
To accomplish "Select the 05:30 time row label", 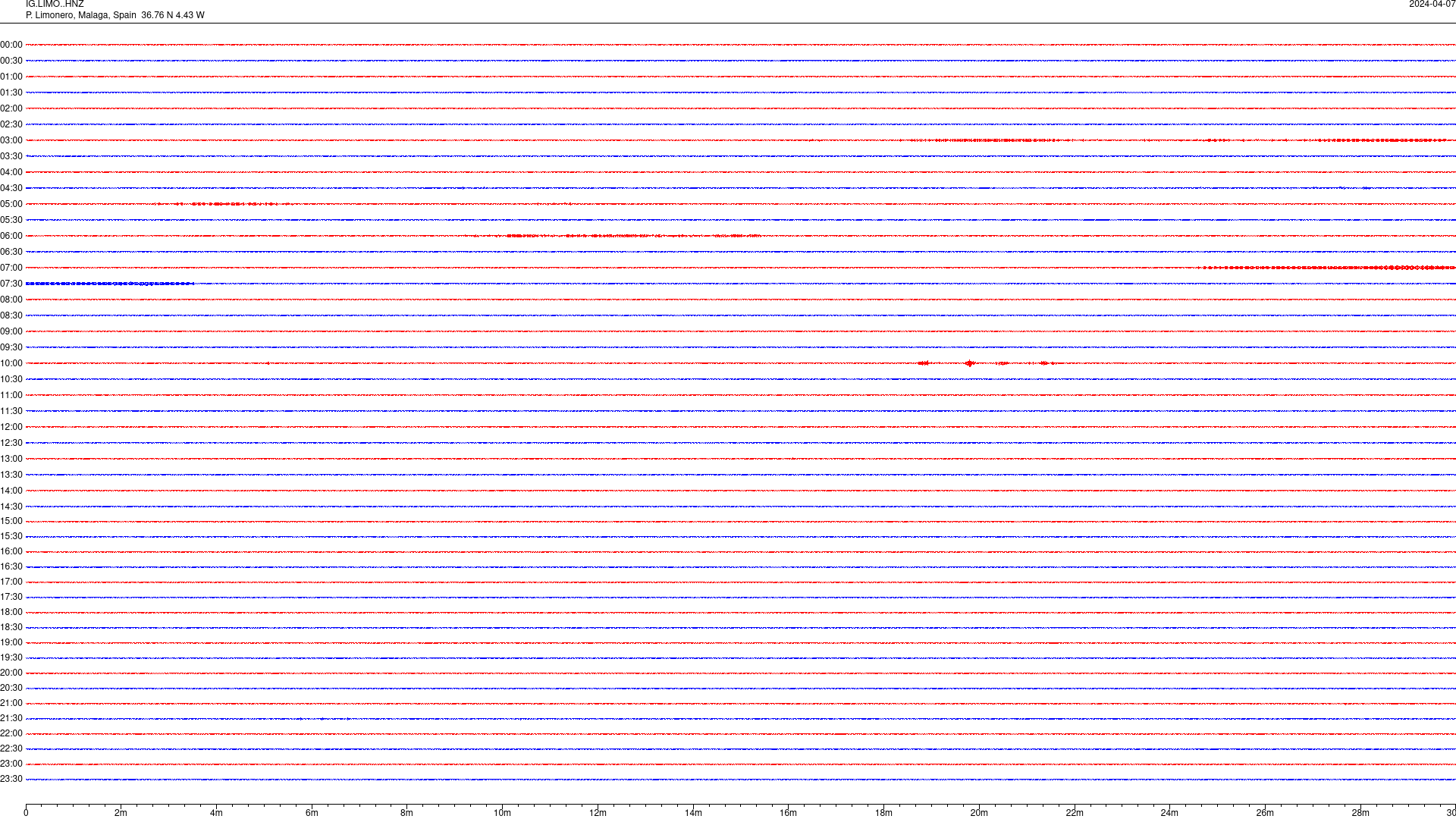I will pos(11,220).
